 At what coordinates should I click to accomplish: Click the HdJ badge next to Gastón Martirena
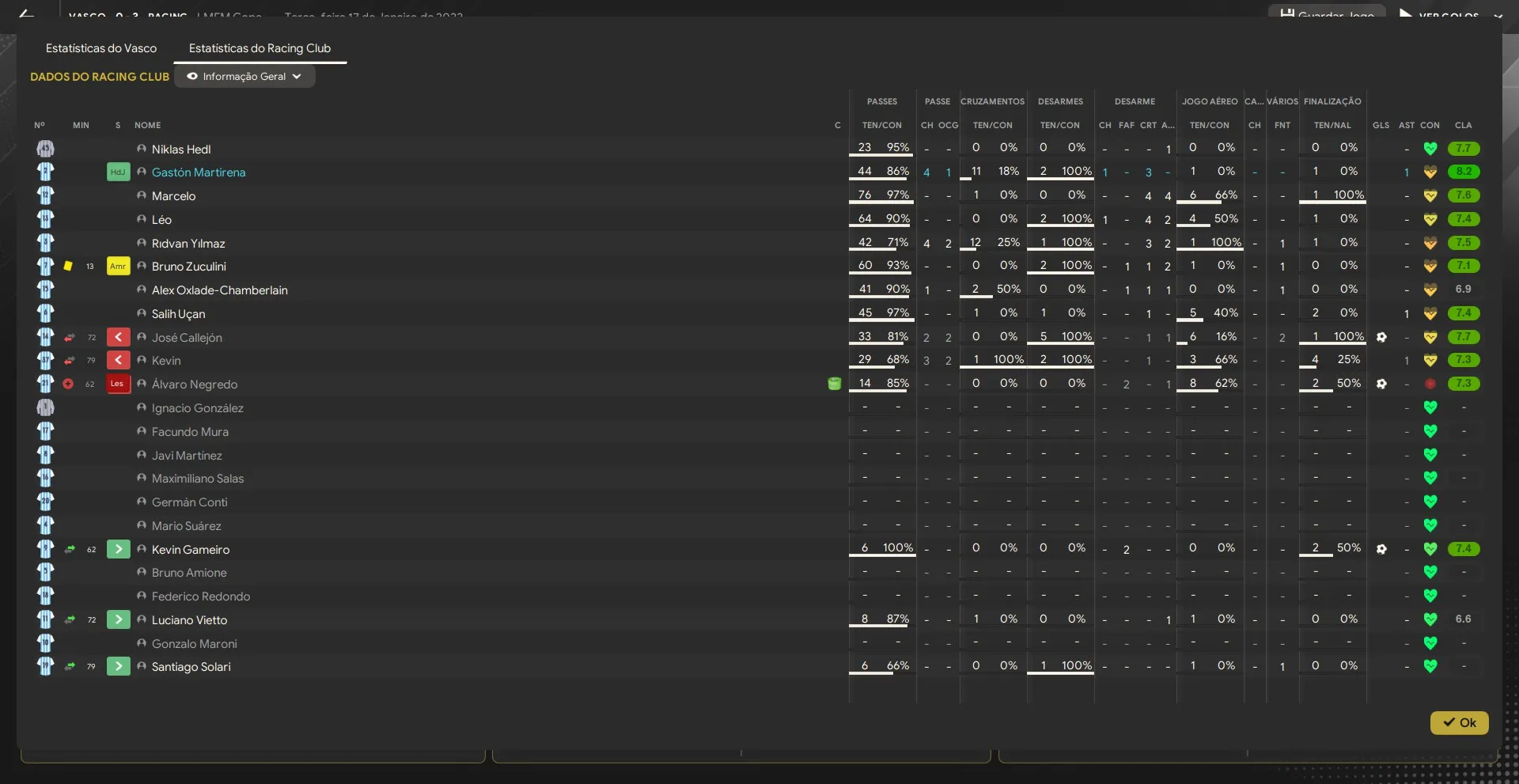[118, 172]
